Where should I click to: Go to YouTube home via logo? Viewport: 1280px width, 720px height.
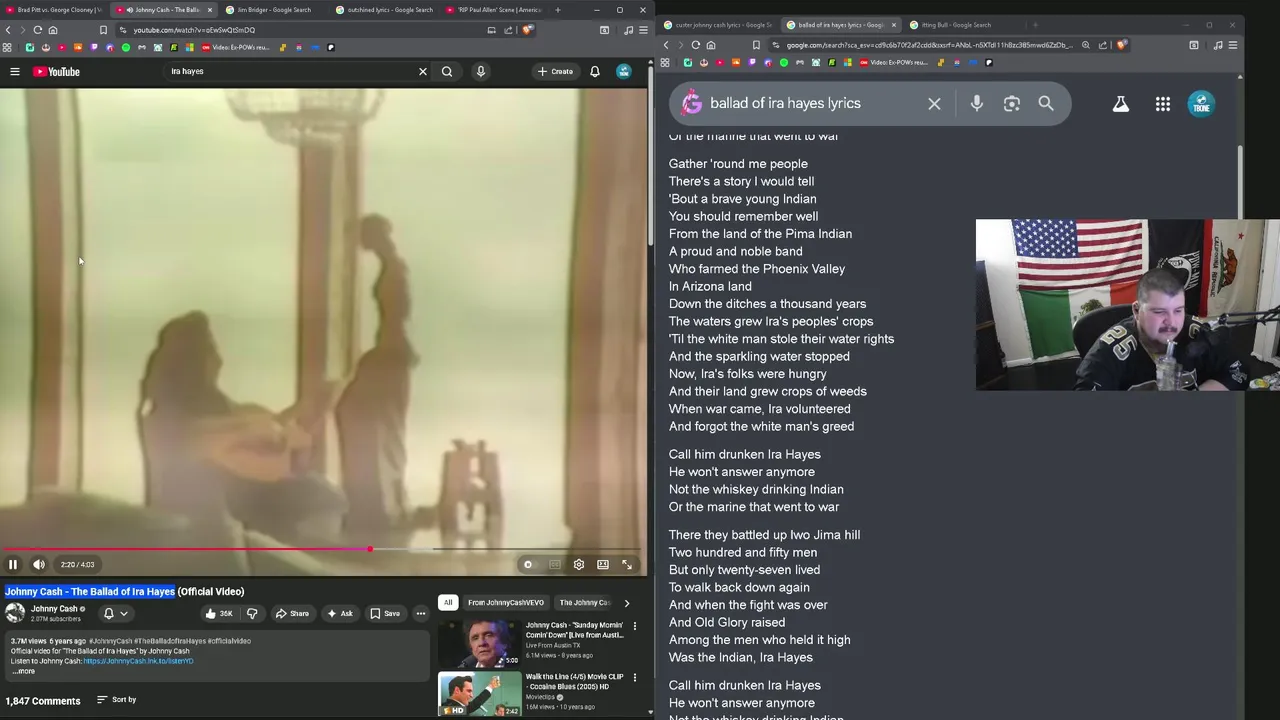(56, 72)
